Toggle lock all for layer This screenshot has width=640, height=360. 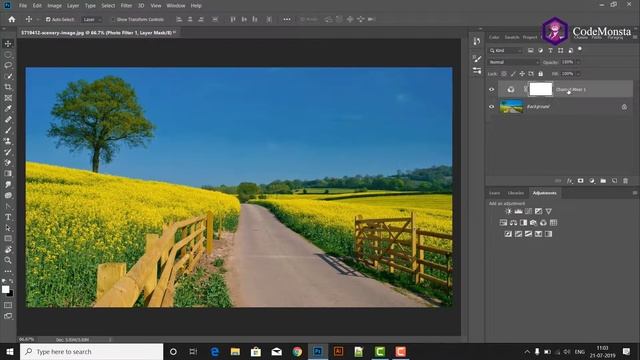click(x=540, y=74)
